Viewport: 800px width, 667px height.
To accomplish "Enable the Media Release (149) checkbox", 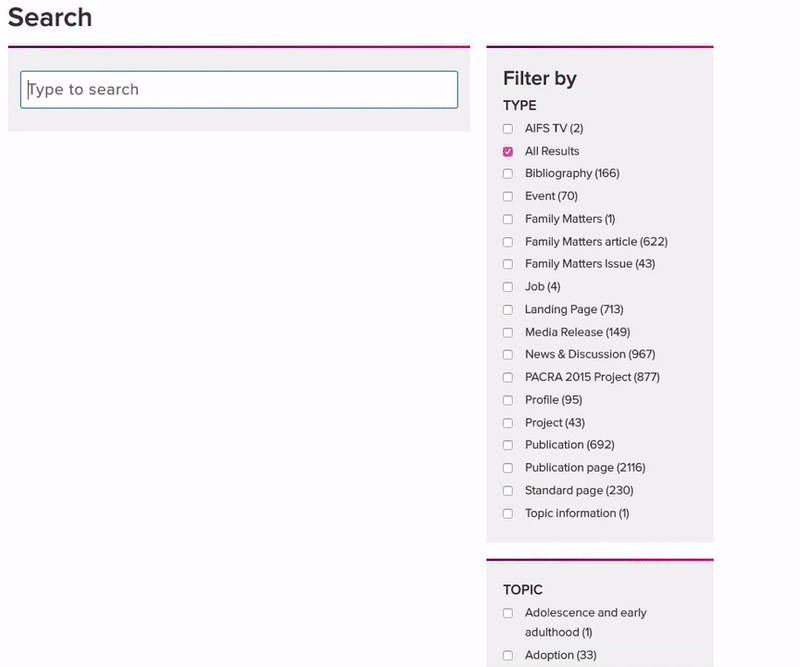I will click(x=508, y=333).
